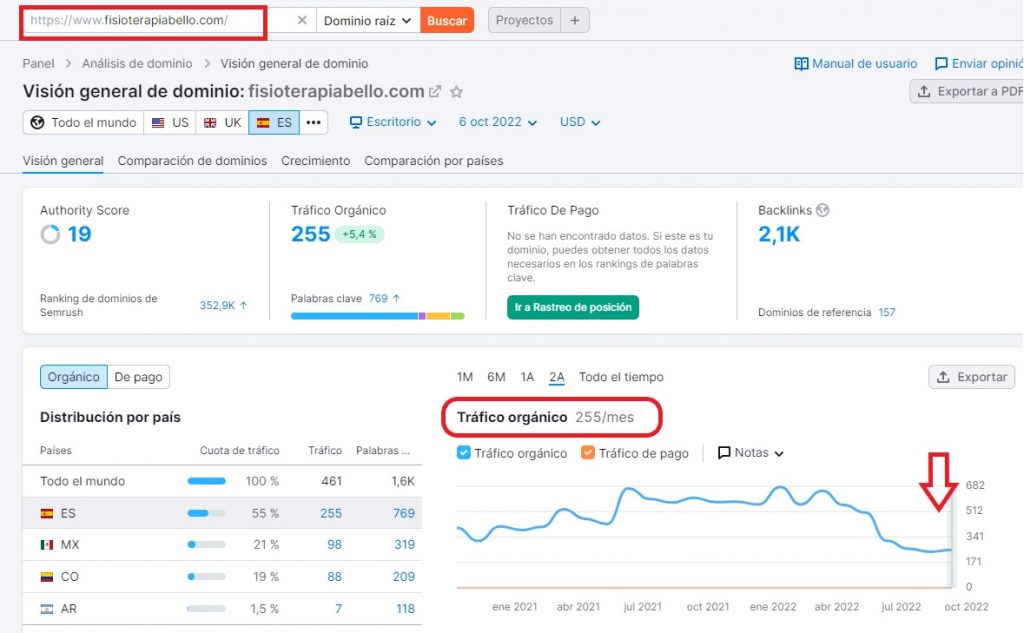1024x633 pixels.
Task: Click the question mark icon next to Backlinks
Action: [x=821, y=210]
